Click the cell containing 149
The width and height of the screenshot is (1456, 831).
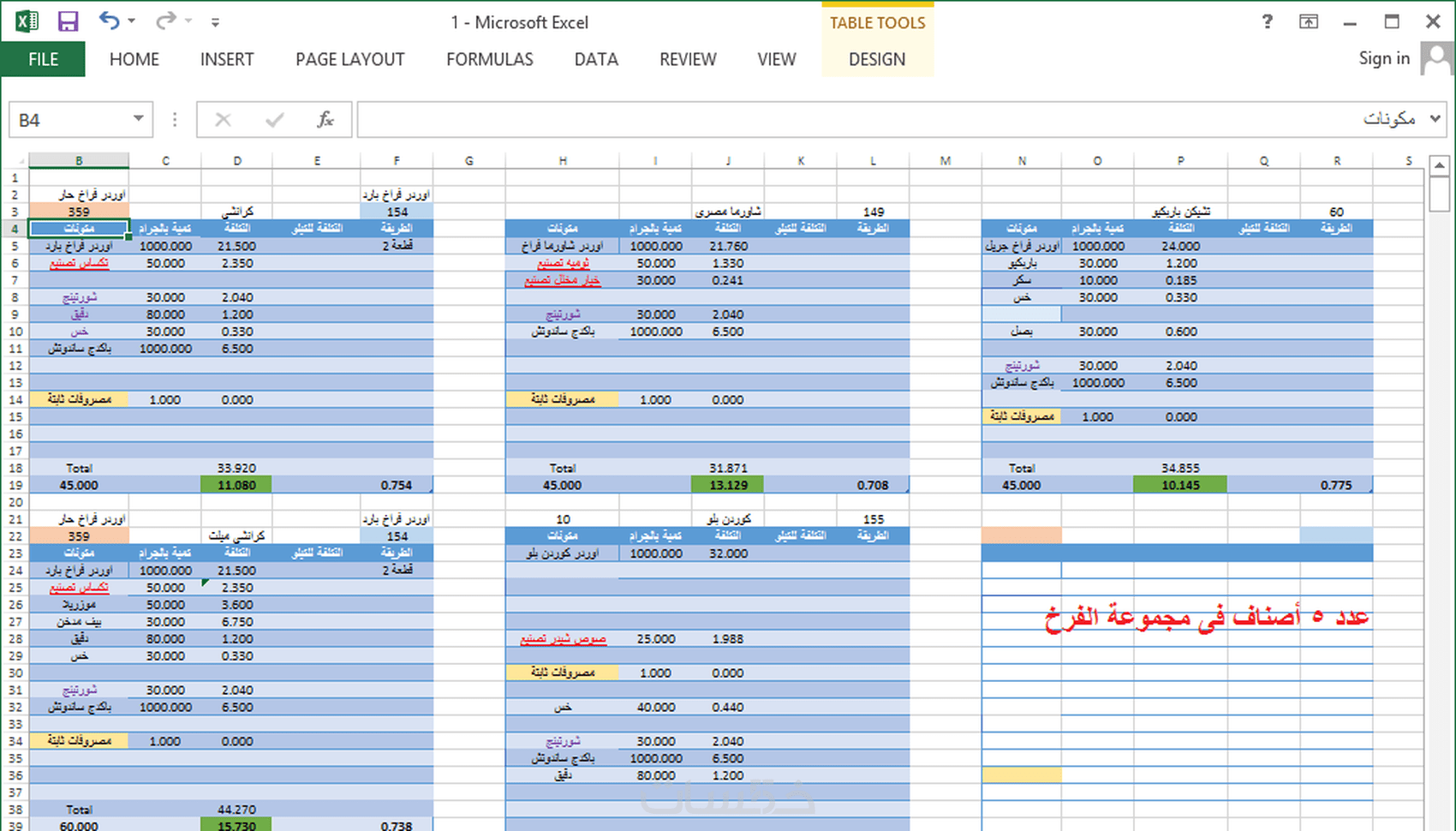pyautogui.click(x=873, y=211)
